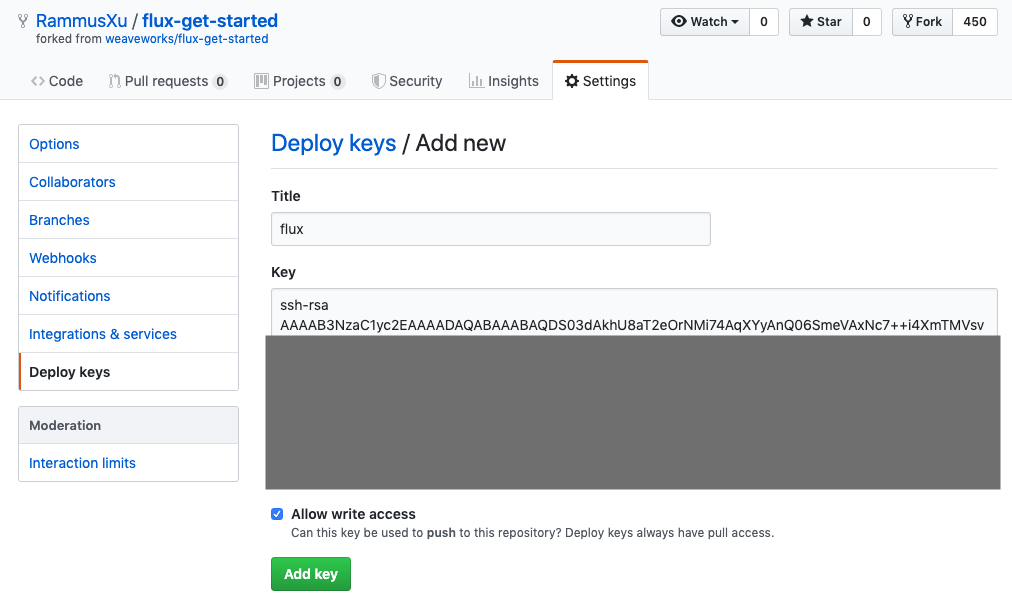The height and width of the screenshot is (606, 1012).
Task: Click the Code tab brackets icon
Action: [38, 81]
